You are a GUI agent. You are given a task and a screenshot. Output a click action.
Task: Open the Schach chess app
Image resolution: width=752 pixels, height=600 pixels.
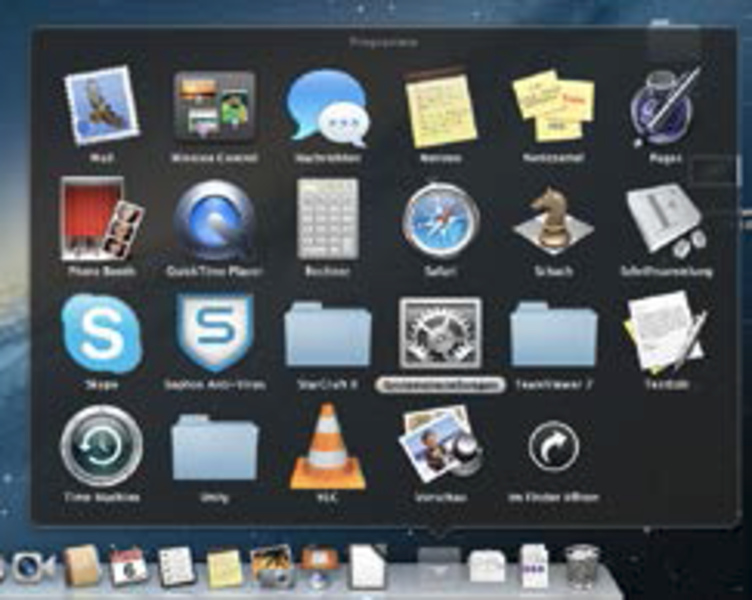point(553,220)
